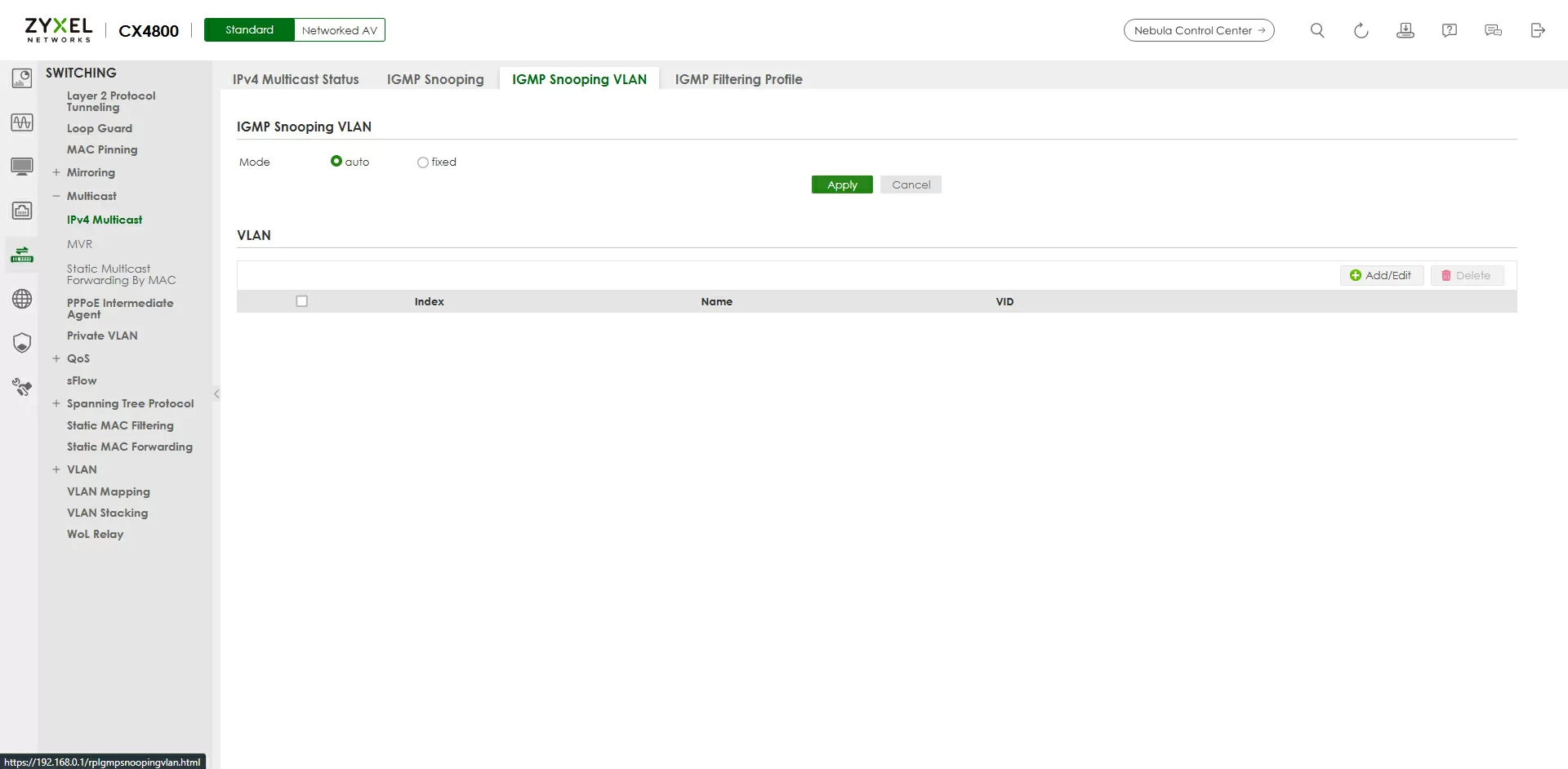
Task: Open the Security shield sidebar icon
Action: pos(22,343)
